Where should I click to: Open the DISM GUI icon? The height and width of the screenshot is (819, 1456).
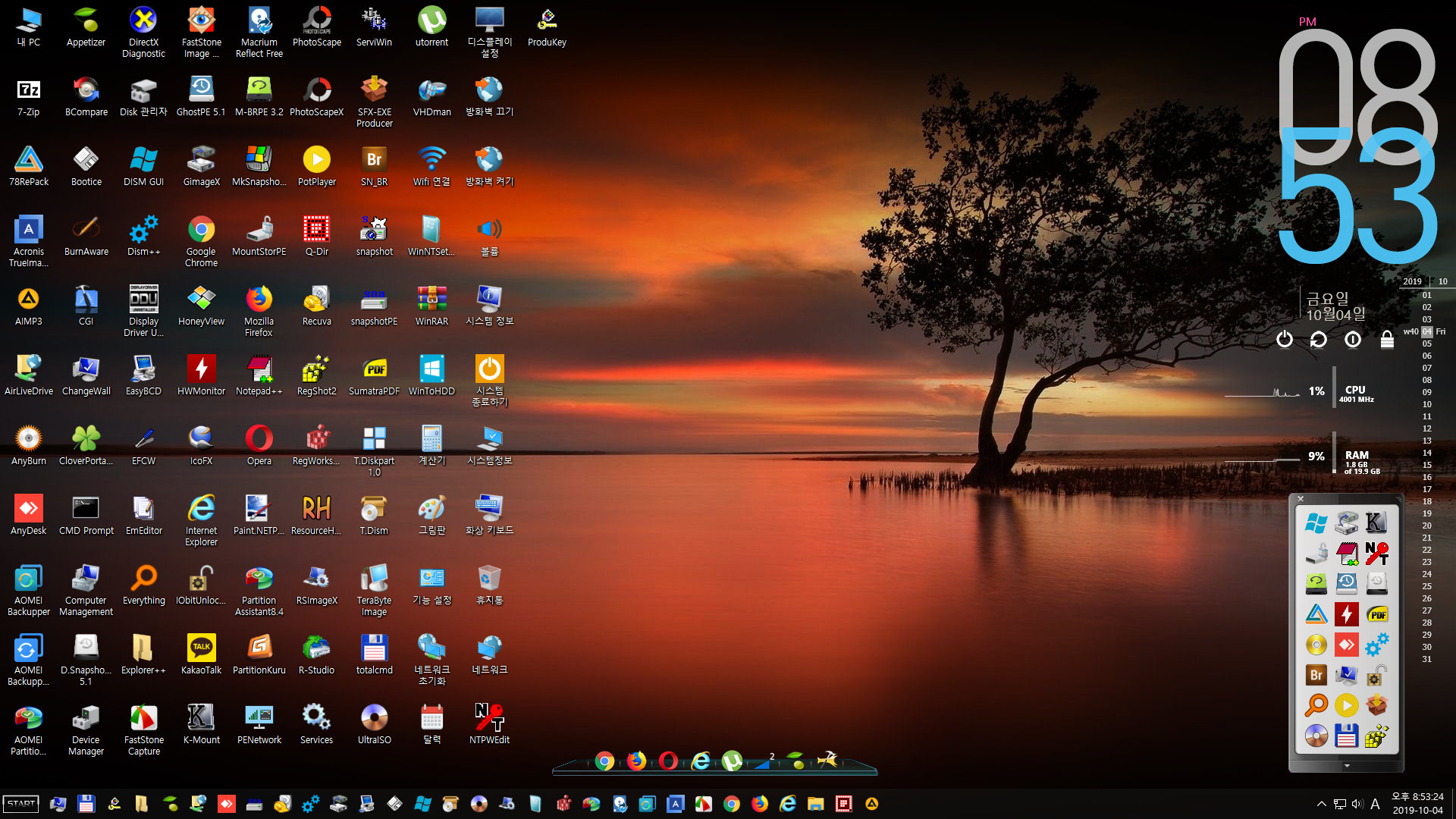click(144, 167)
